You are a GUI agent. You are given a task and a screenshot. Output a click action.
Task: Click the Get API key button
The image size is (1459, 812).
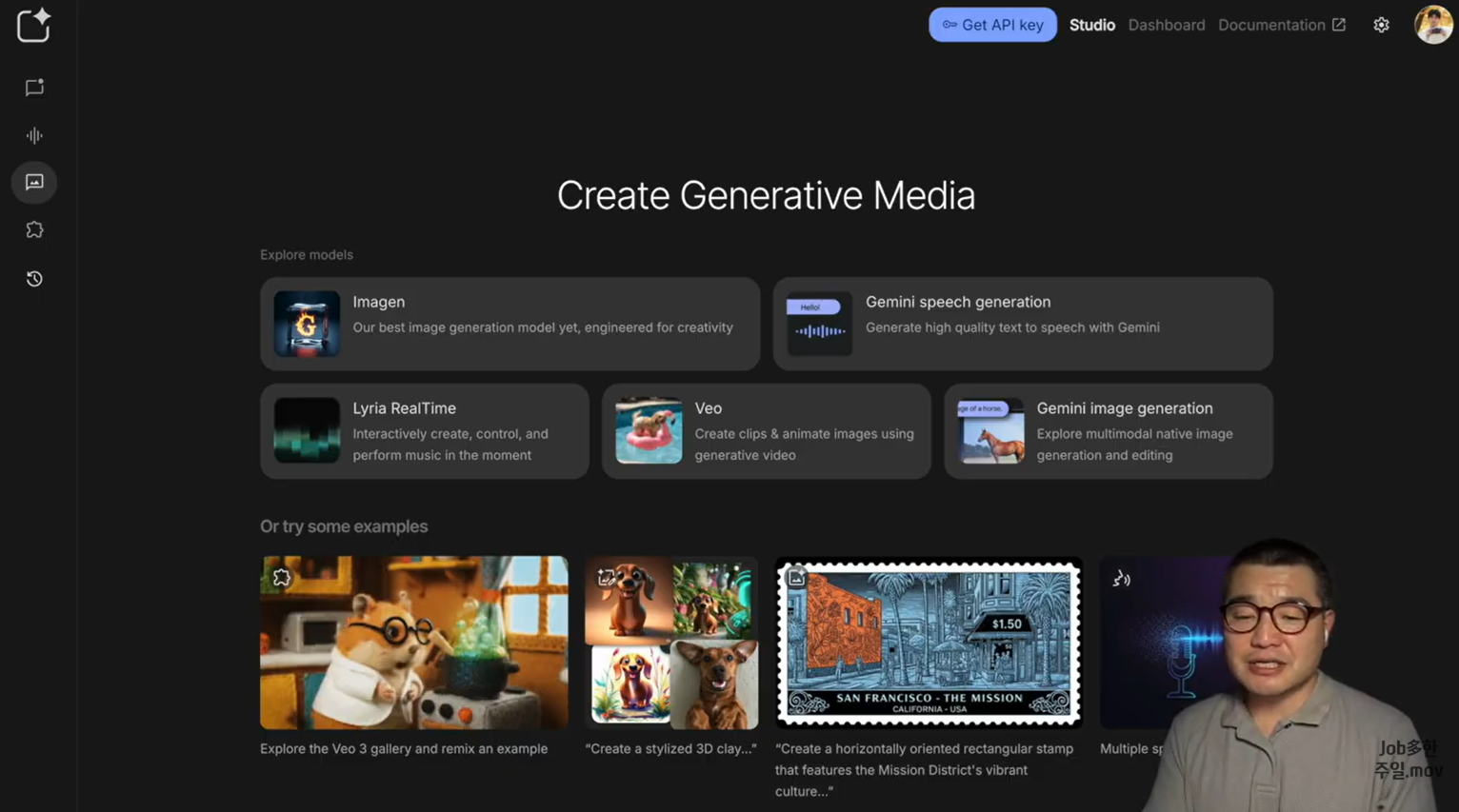(992, 25)
